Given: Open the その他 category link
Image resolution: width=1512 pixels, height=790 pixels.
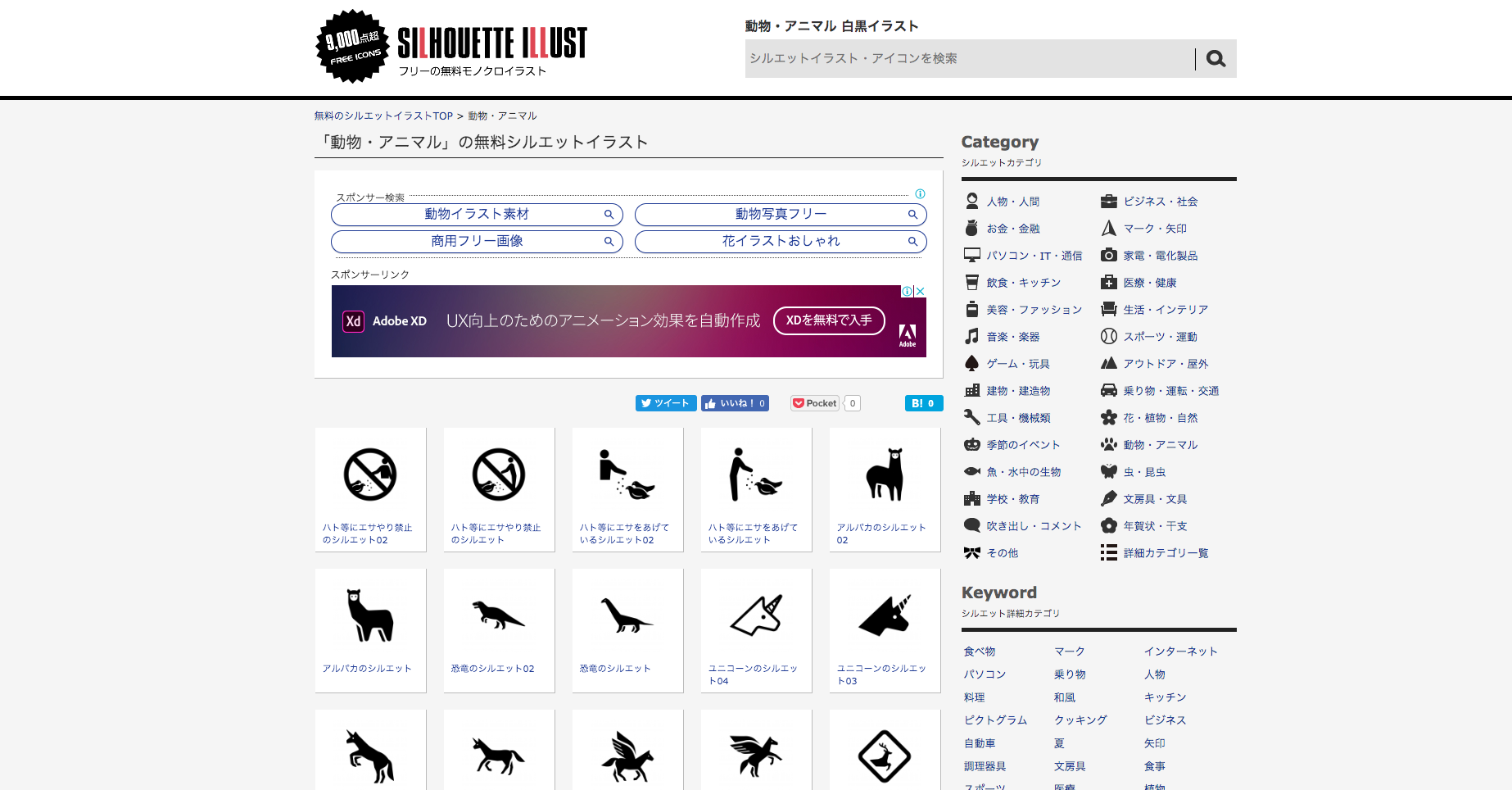Looking at the screenshot, I should pos(1003,553).
